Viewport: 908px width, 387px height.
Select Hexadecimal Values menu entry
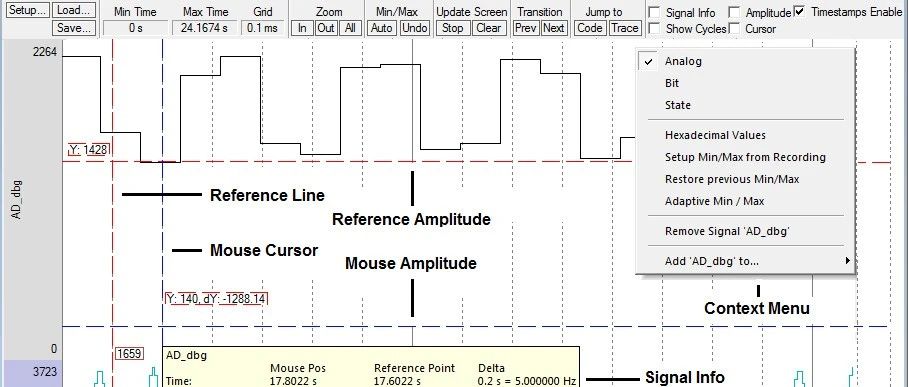[x=745, y=135]
